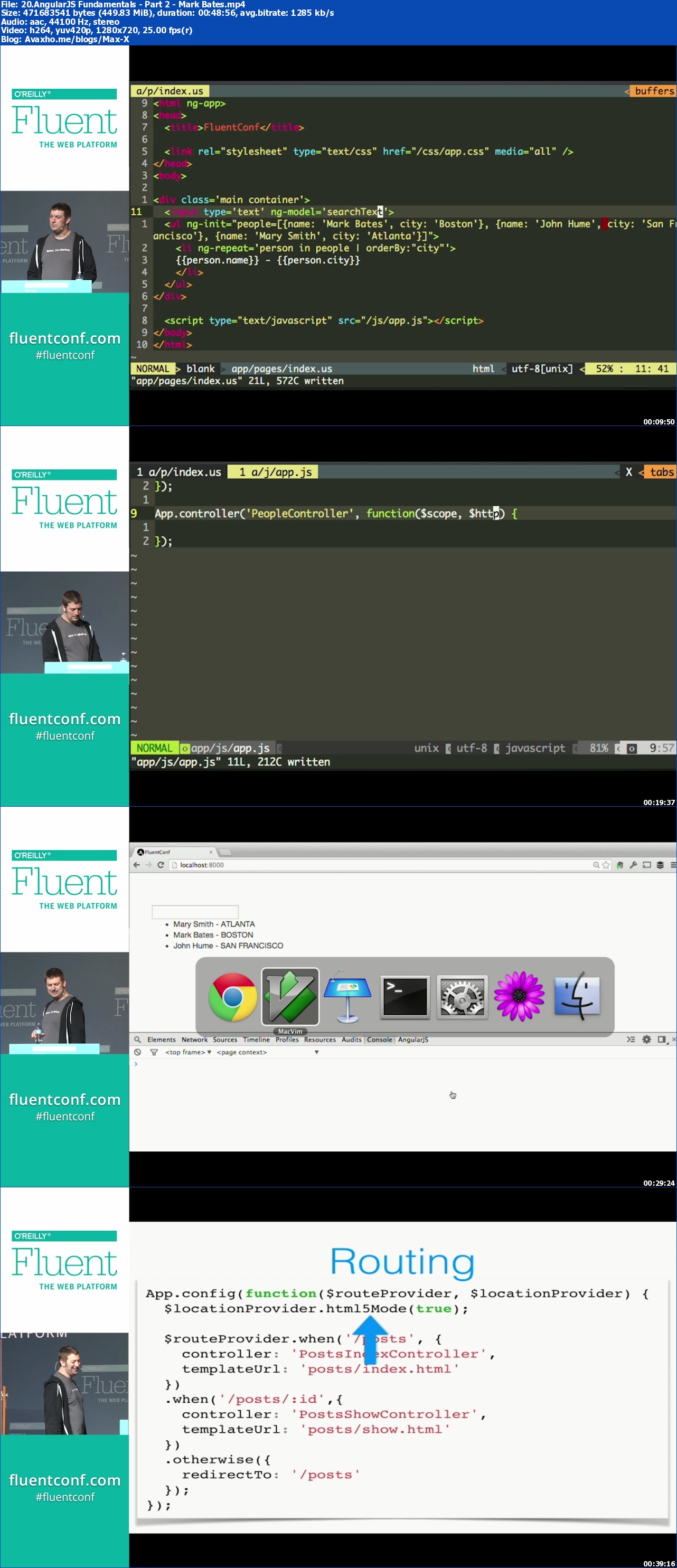Select the 'a/j/app.js' Vim tab
The width and height of the screenshot is (677, 1568).
pos(274,472)
